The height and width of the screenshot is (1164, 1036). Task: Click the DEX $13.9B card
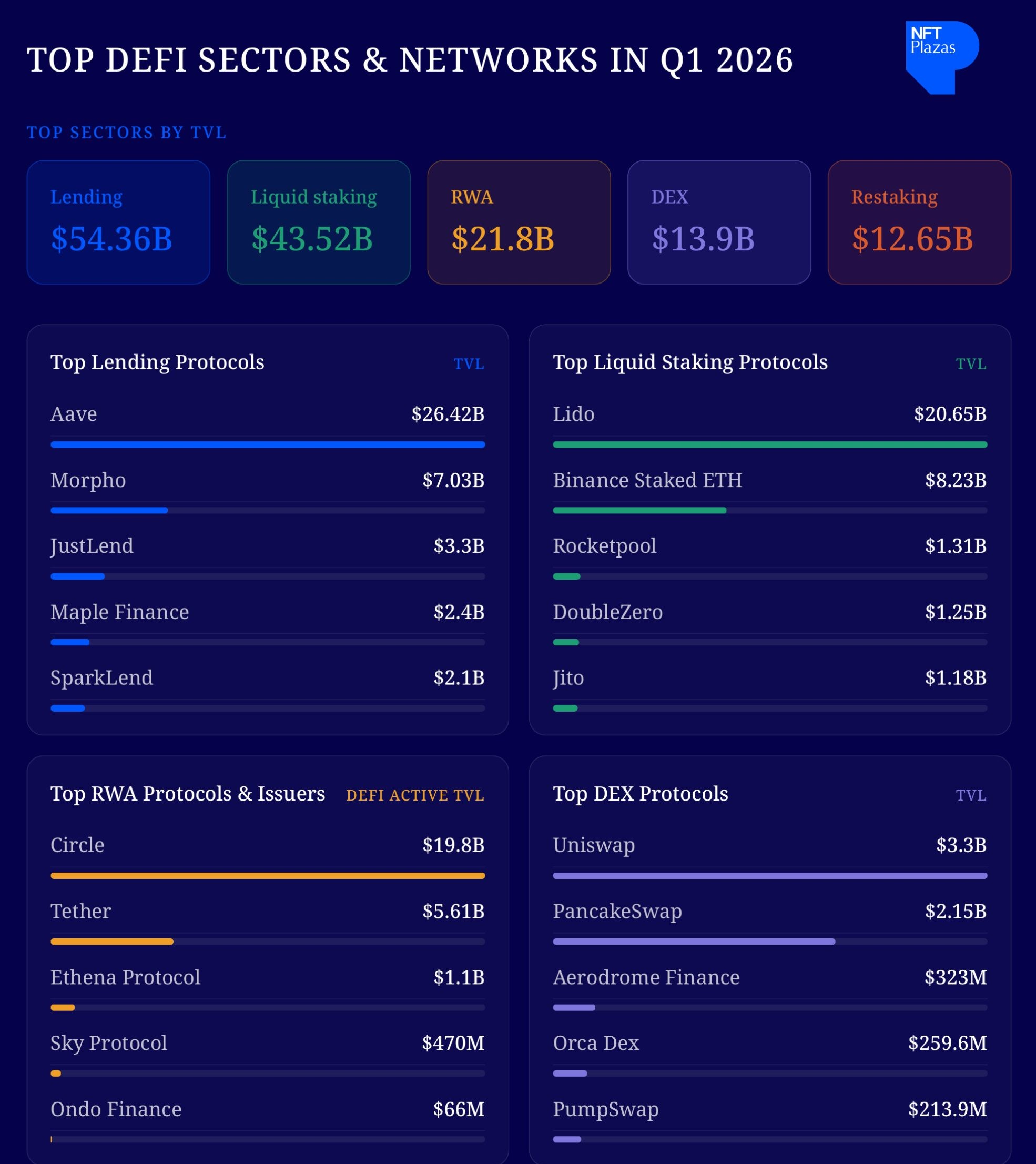[x=718, y=222]
